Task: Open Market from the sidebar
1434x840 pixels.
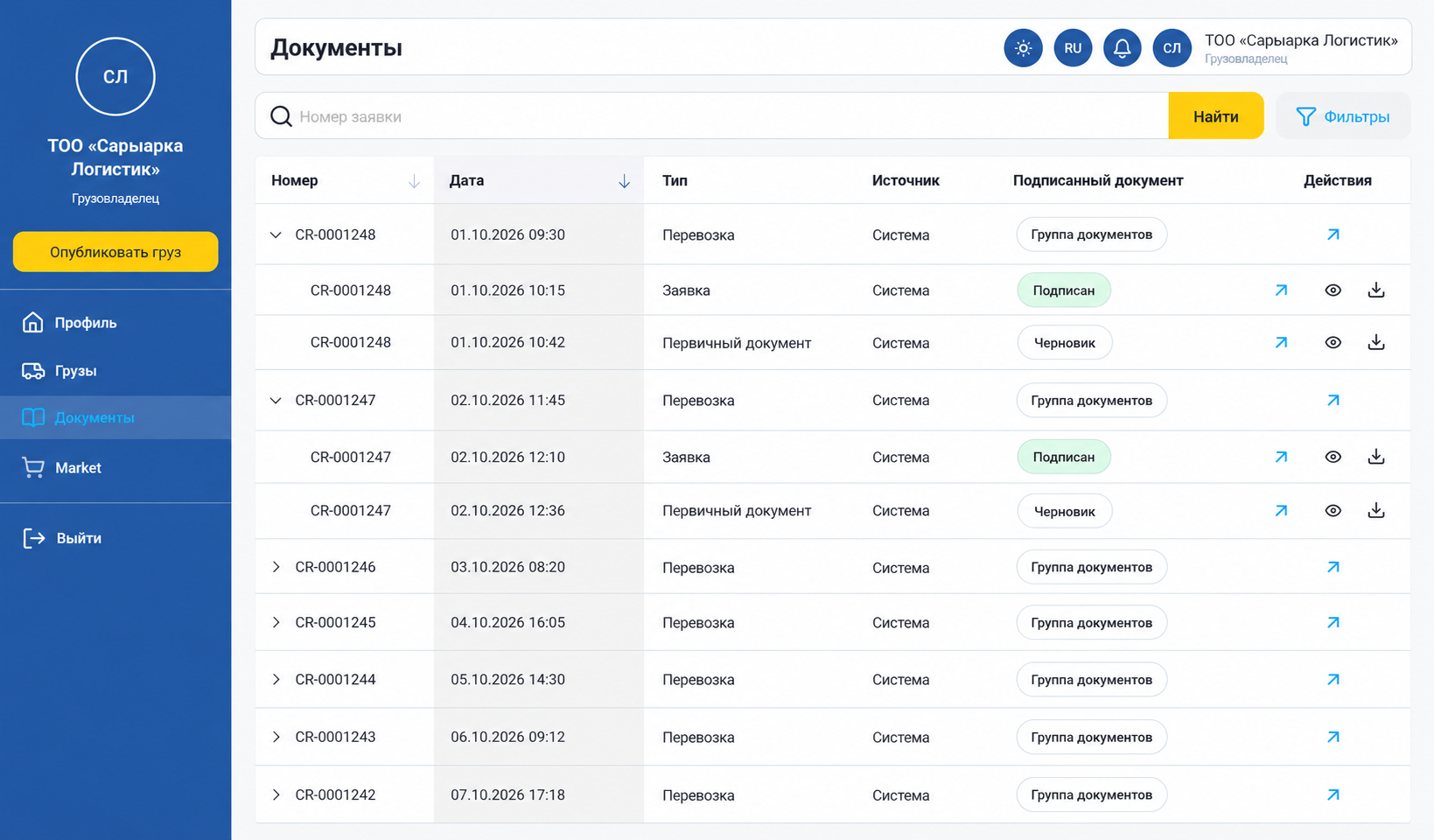Action: click(x=115, y=468)
